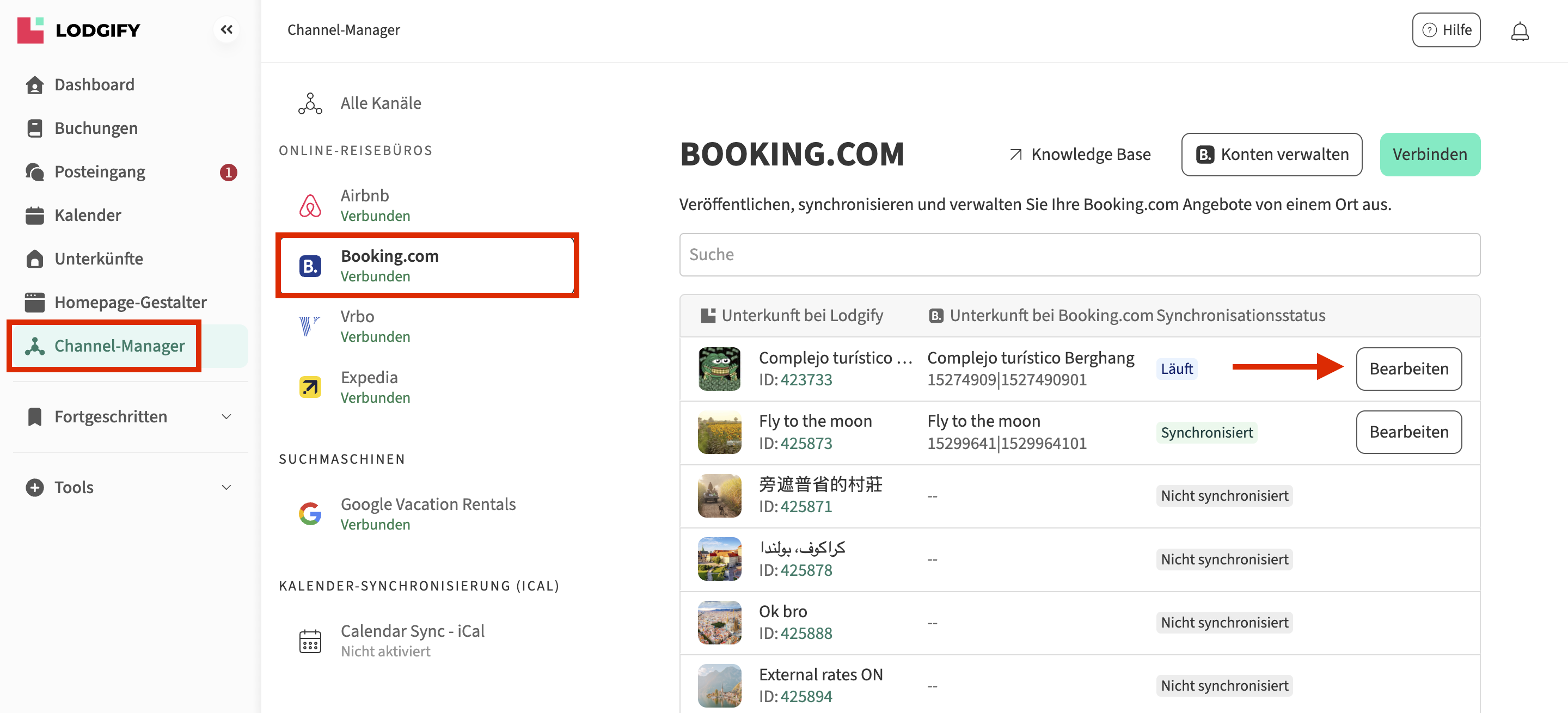Select the Vrbo channel
The width and height of the screenshot is (1568, 713).
tap(358, 326)
